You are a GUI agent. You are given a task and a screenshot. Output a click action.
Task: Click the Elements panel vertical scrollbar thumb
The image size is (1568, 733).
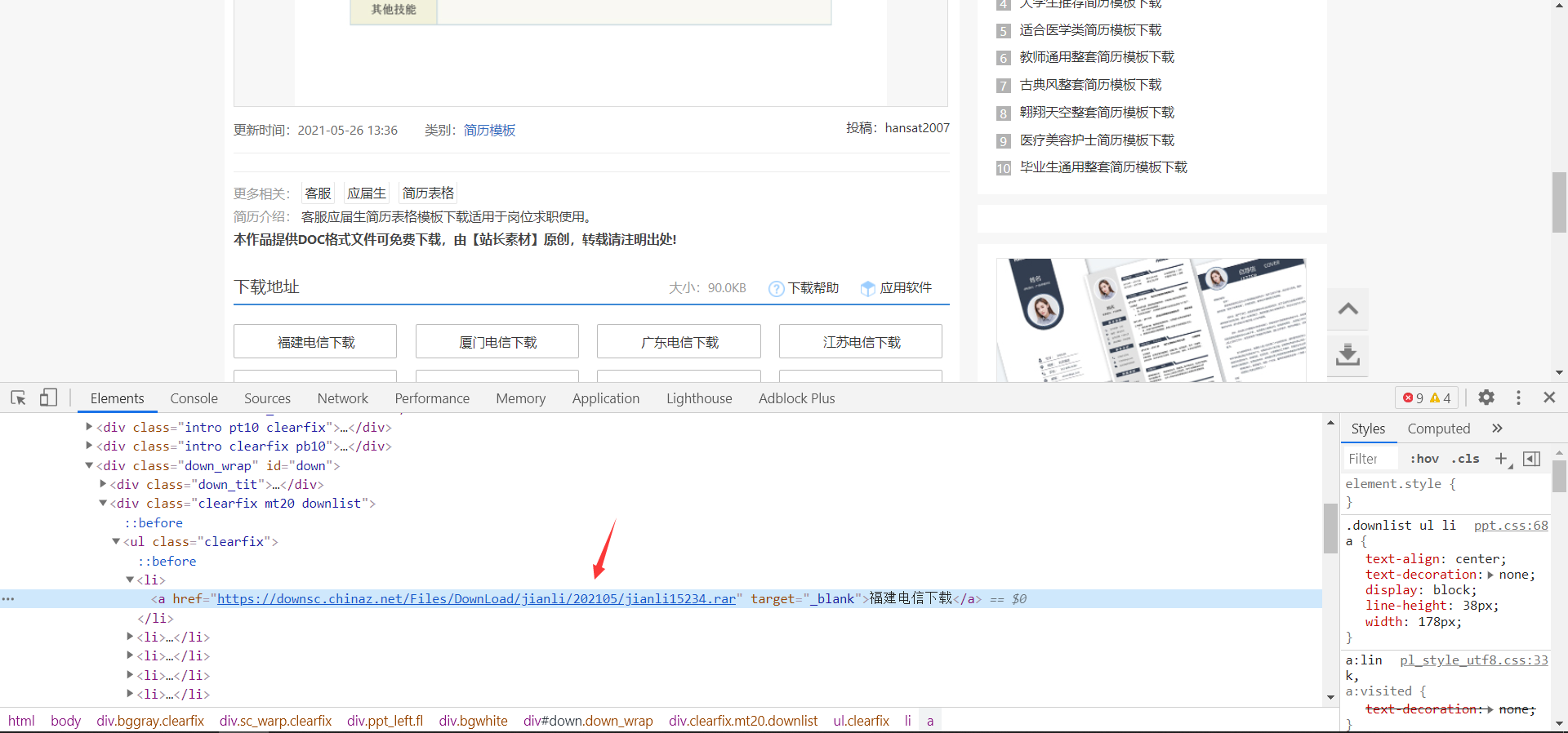tap(1330, 528)
